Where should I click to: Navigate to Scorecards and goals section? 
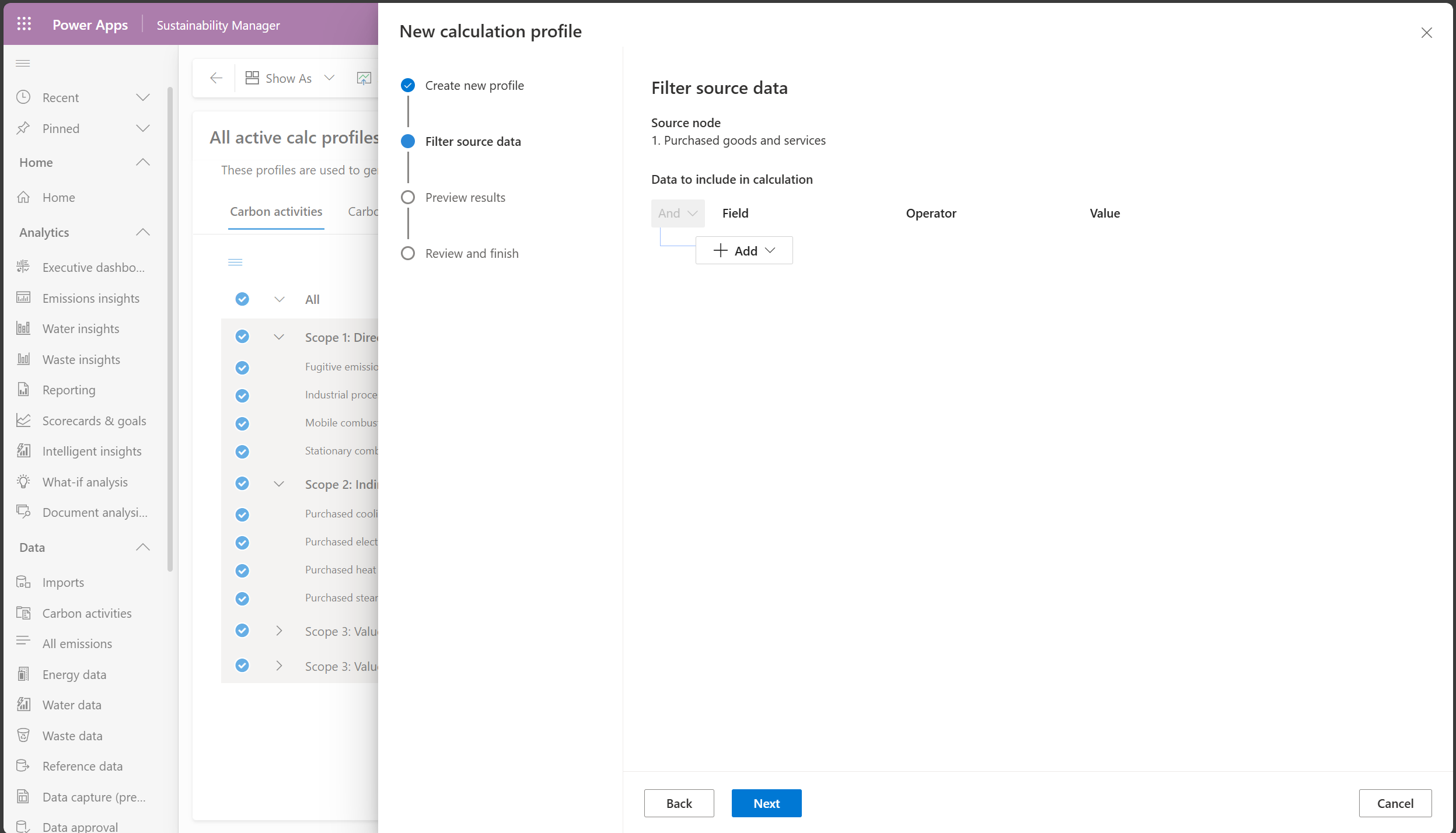coord(94,420)
